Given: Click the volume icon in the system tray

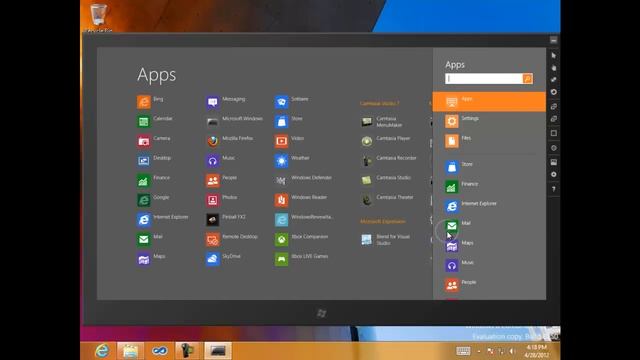Looking at the screenshot, I should pyautogui.click(x=511, y=351).
